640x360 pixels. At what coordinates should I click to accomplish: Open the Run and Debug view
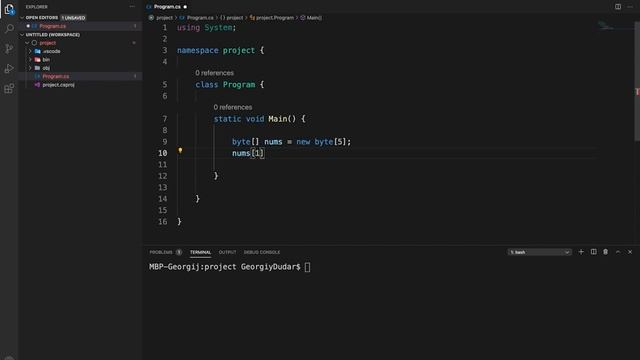coord(9,69)
